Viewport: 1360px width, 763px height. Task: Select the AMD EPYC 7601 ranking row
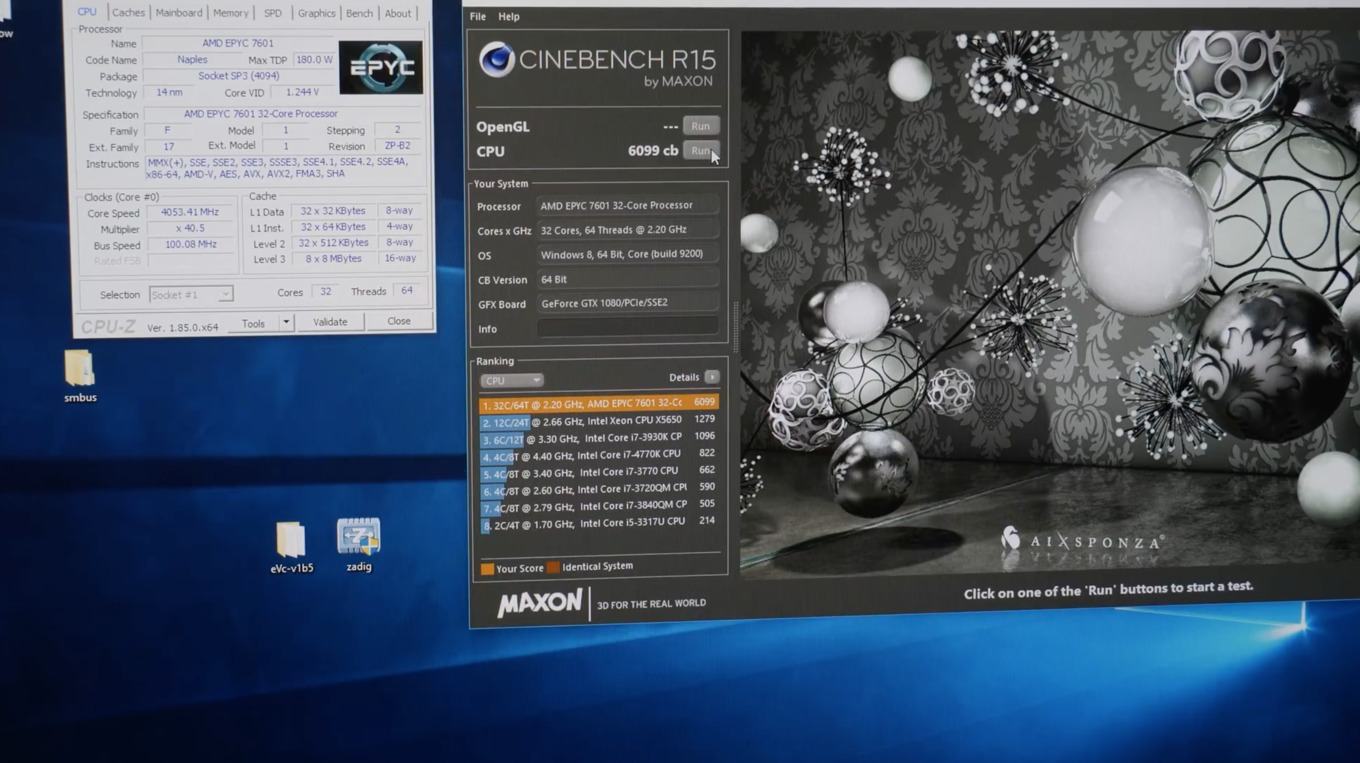pyautogui.click(x=599, y=403)
